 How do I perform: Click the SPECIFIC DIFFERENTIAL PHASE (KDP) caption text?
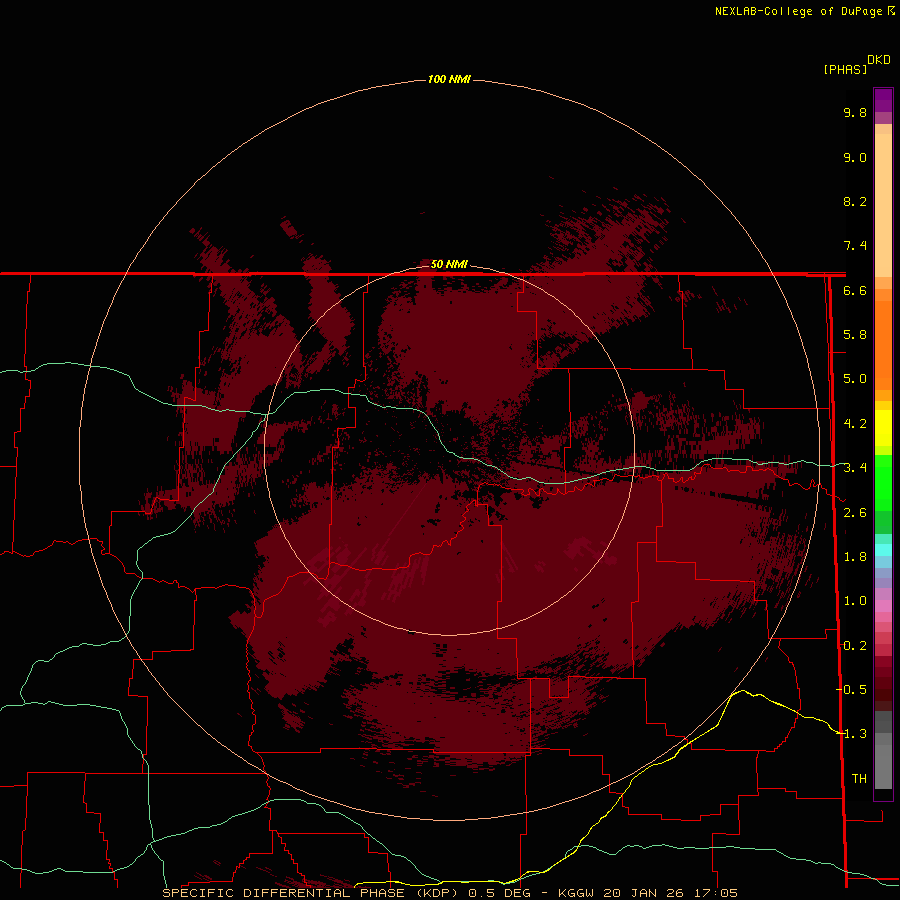(x=312, y=893)
